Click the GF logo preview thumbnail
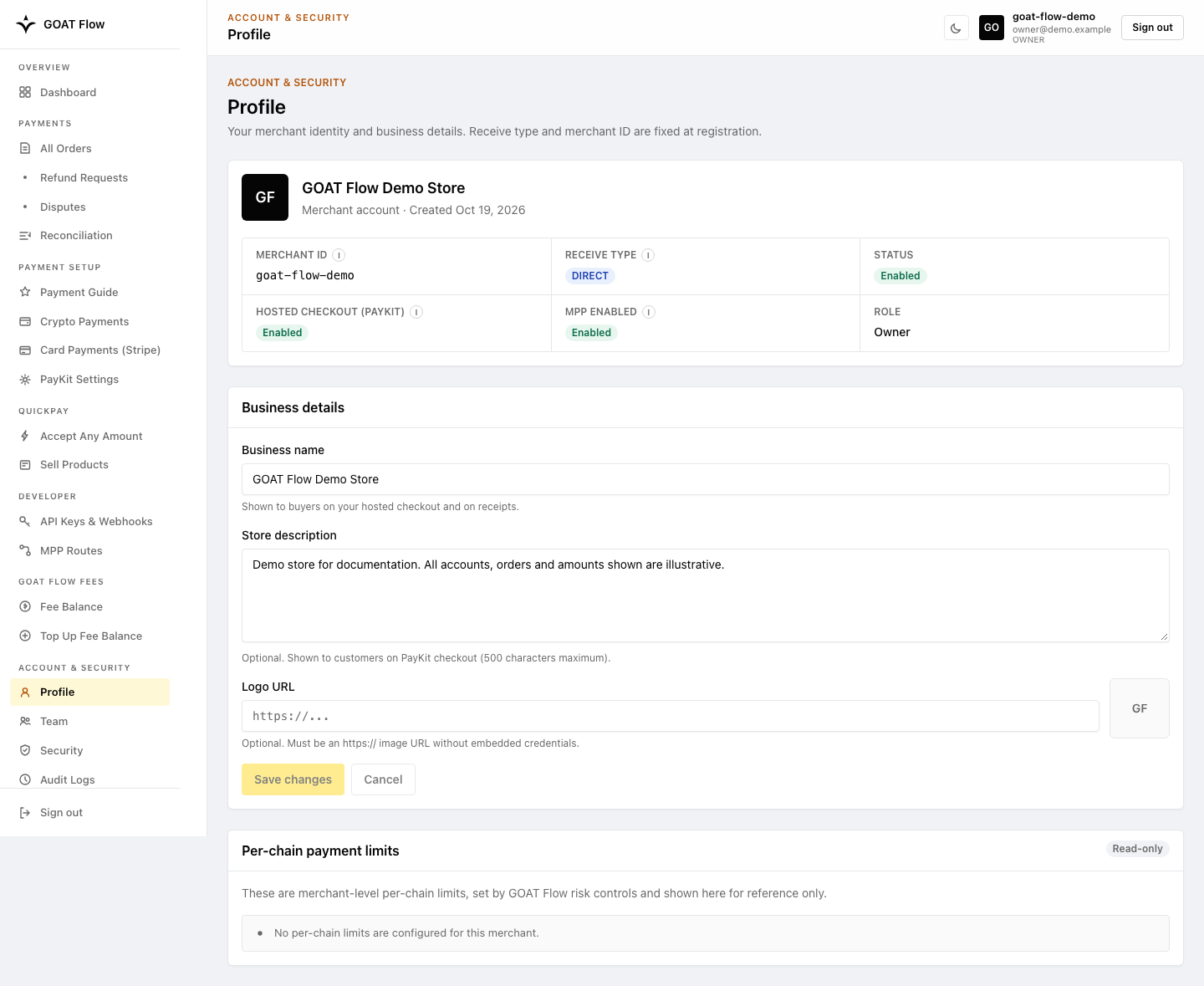 [1140, 708]
